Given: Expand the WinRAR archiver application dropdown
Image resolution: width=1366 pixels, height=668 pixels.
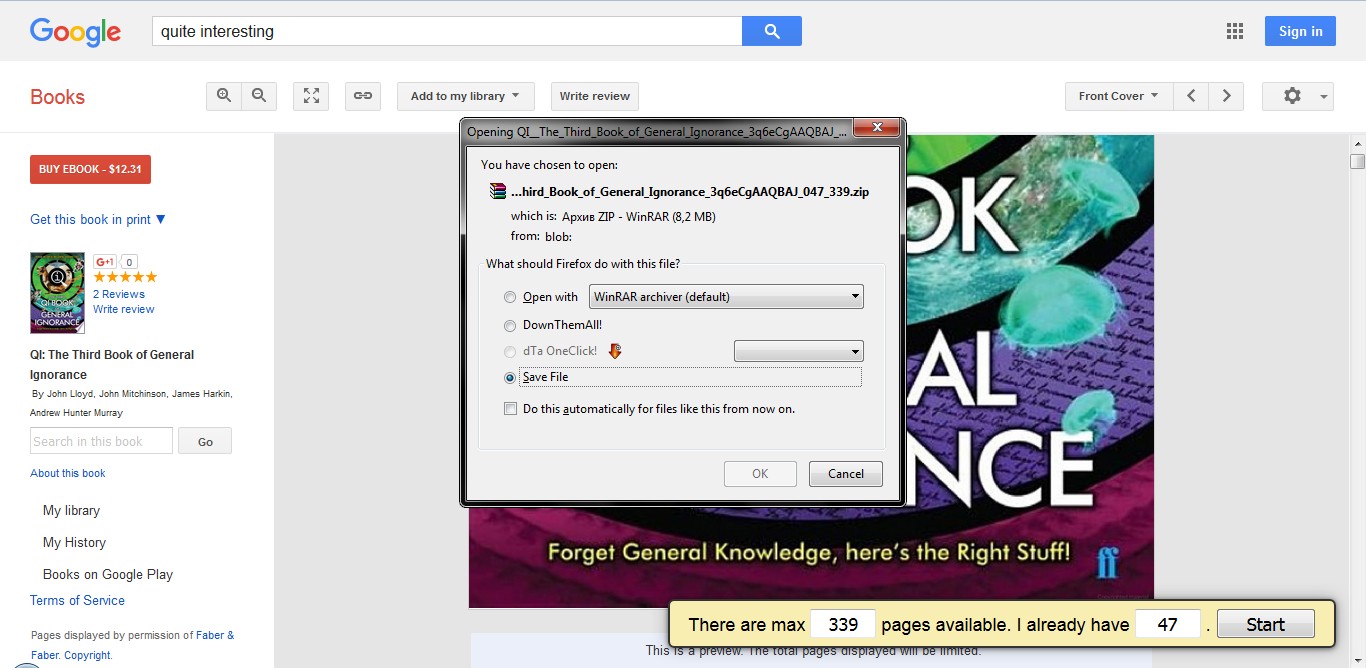Looking at the screenshot, I should [x=726, y=297].
